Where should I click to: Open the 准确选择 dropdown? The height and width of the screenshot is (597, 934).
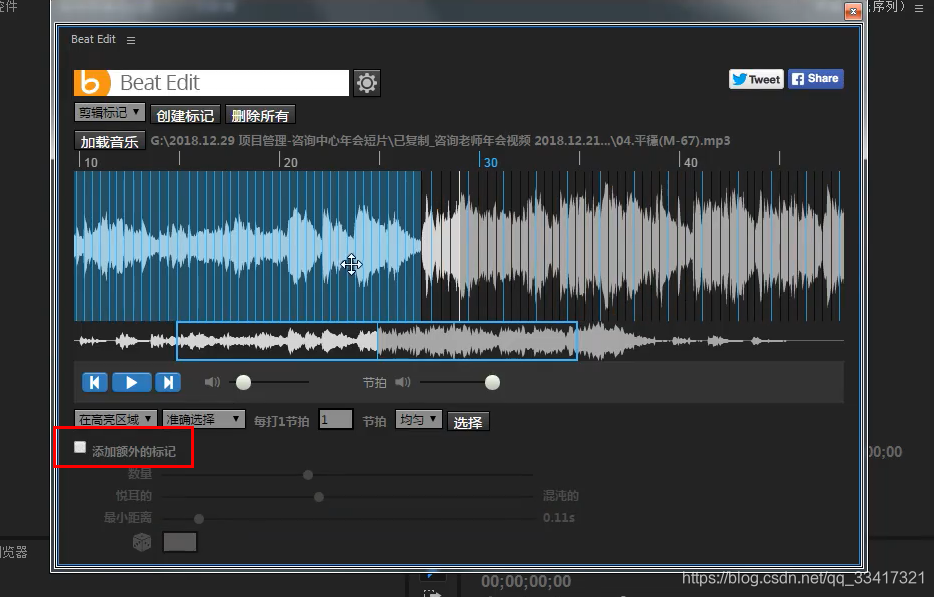(203, 419)
